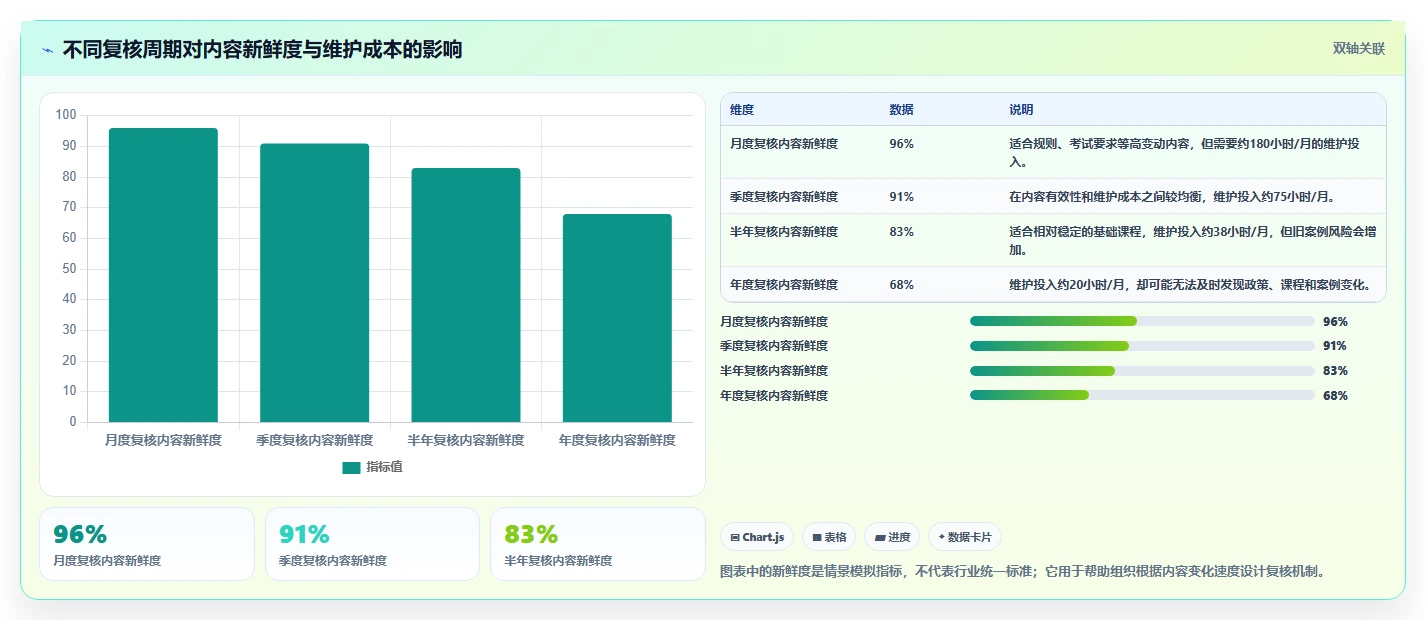The height and width of the screenshot is (620, 1426).
Task: Click the 月度复核内容新鲜度 cell in the table
Action: click(x=784, y=143)
